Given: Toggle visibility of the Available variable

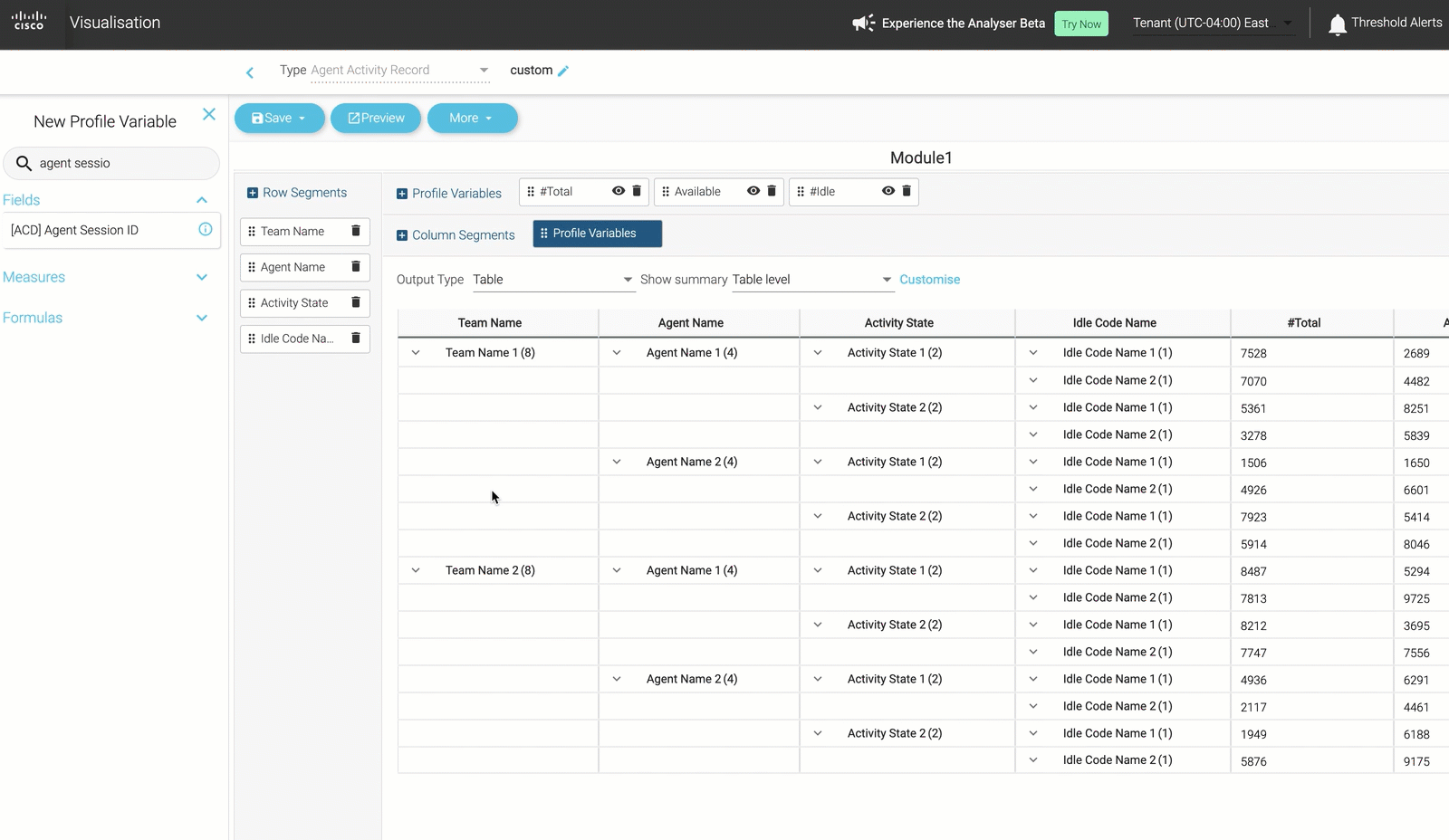Looking at the screenshot, I should [753, 191].
